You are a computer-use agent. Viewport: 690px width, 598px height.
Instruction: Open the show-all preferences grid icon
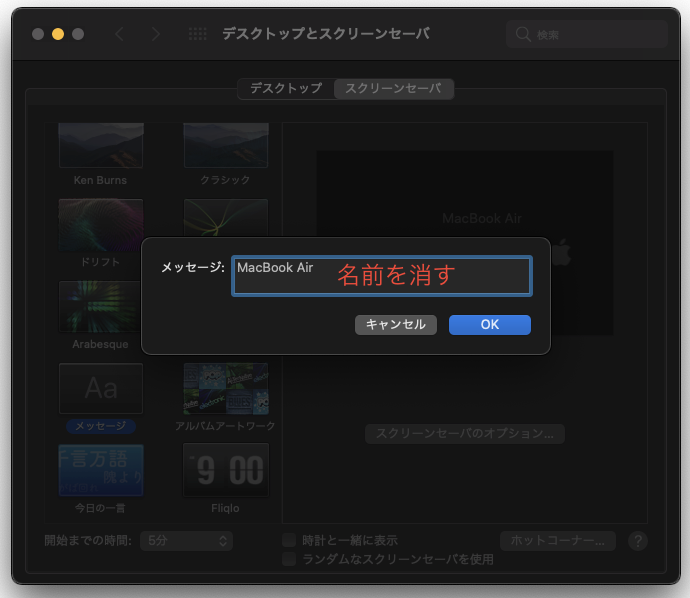[198, 34]
